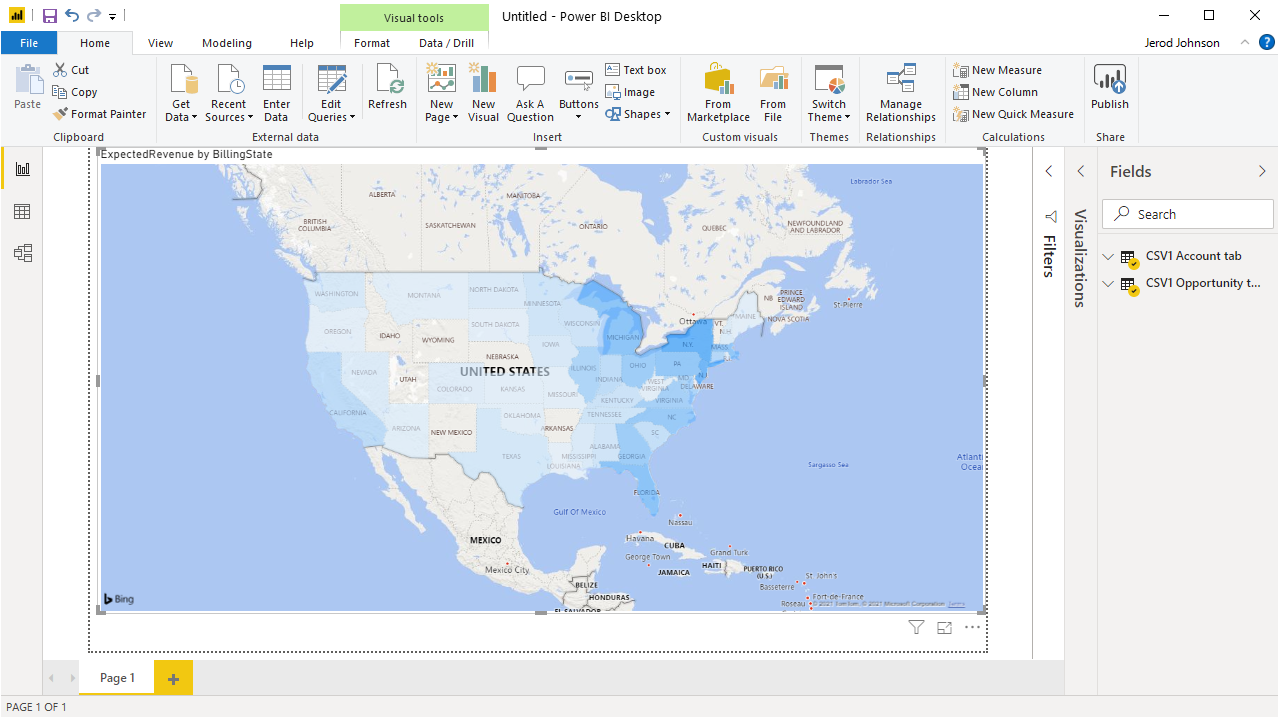Open the Shapes dropdown
This screenshot has height=718, width=1279.
click(x=637, y=114)
